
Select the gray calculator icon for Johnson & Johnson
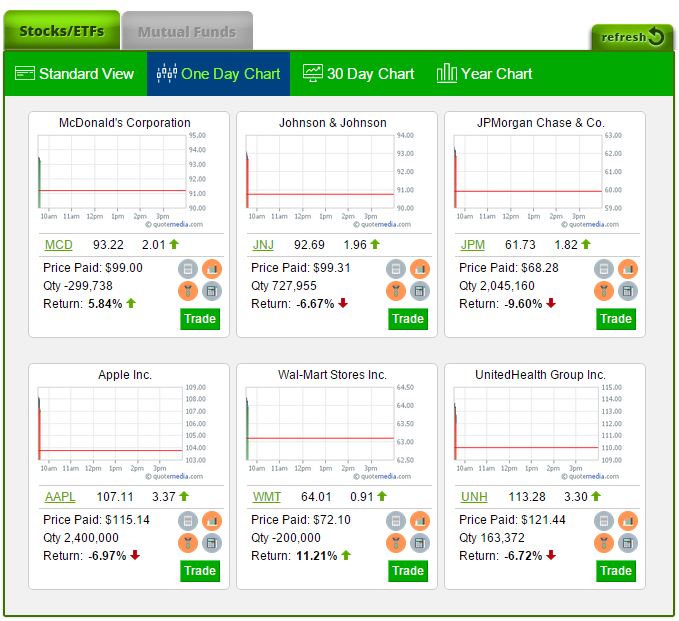[419, 291]
